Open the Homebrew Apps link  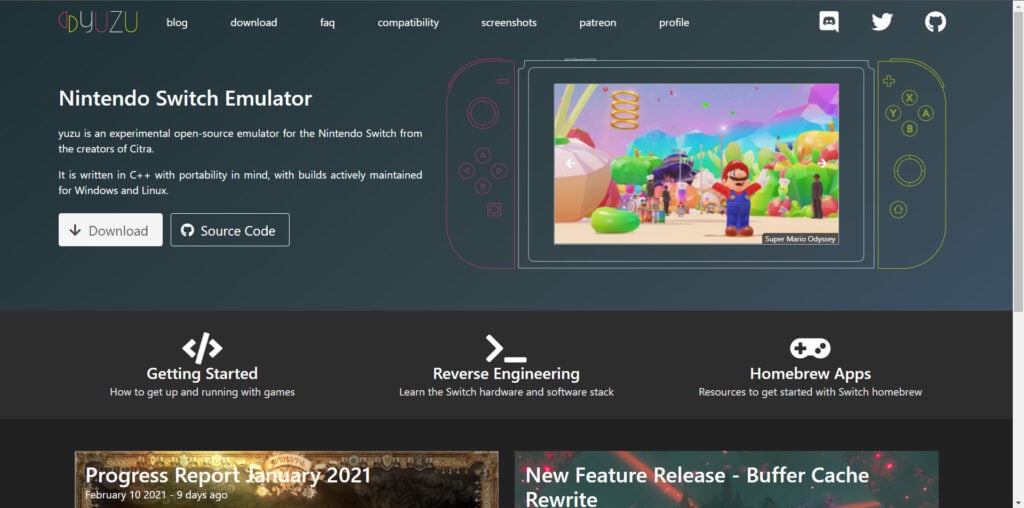tap(810, 373)
